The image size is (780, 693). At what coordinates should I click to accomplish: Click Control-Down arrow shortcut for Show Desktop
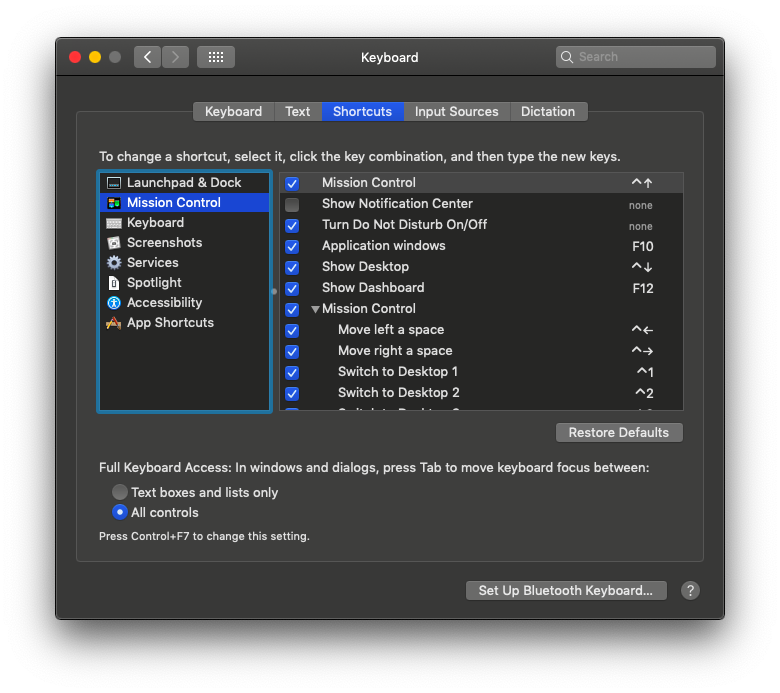pyautogui.click(x=642, y=267)
